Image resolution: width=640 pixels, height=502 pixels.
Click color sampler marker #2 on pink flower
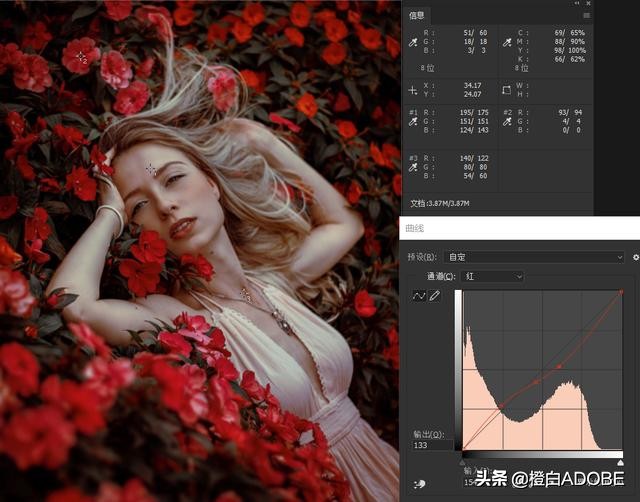click(81, 57)
